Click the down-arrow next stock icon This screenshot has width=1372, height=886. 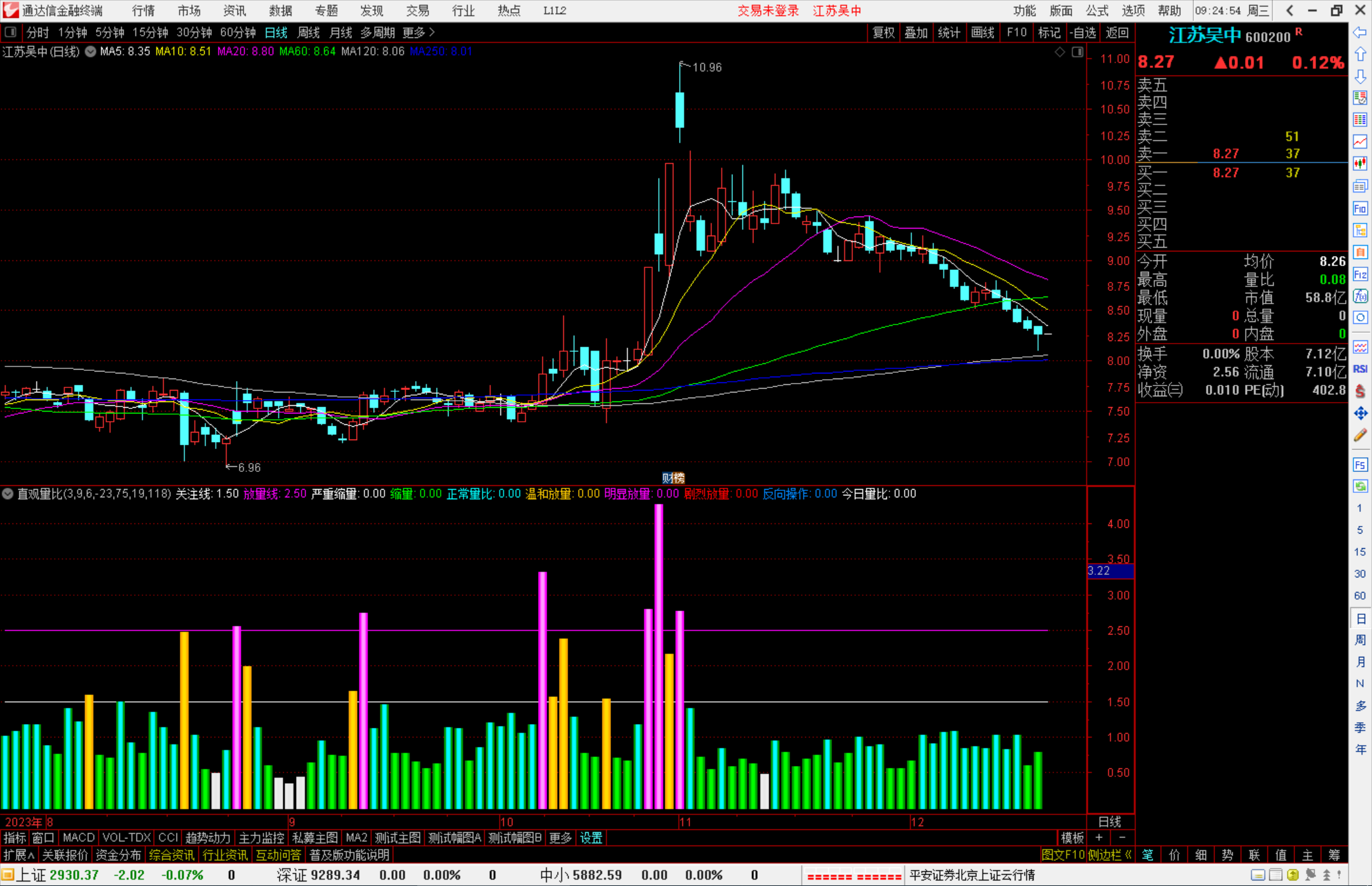pyautogui.click(x=1360, y=76)
